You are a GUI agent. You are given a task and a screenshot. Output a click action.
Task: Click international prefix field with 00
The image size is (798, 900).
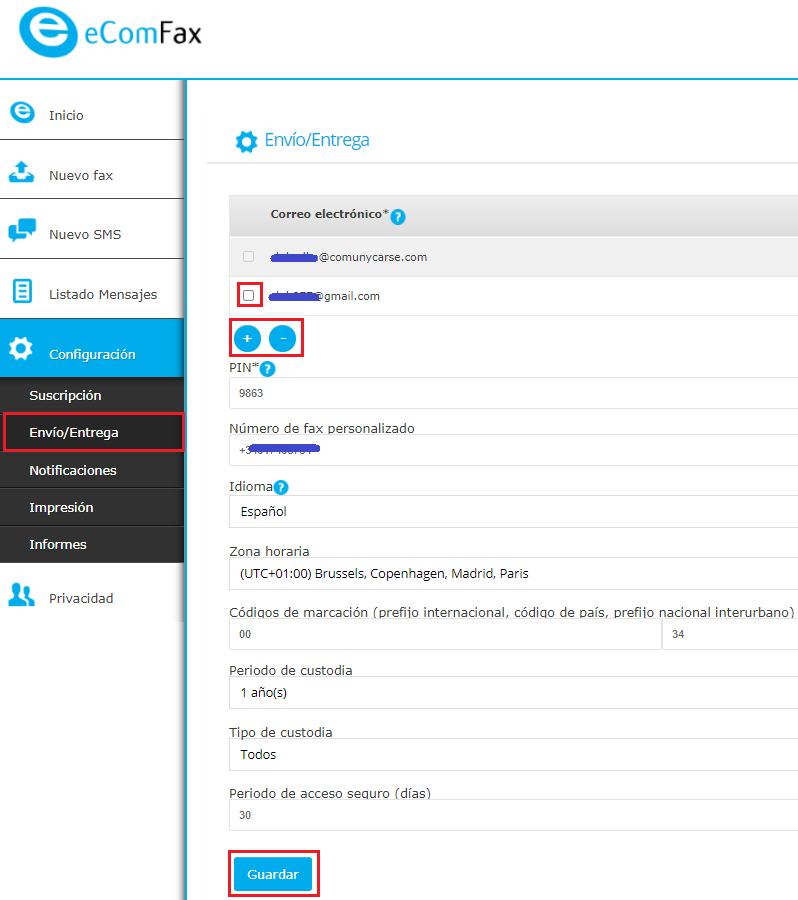[445, 634]
